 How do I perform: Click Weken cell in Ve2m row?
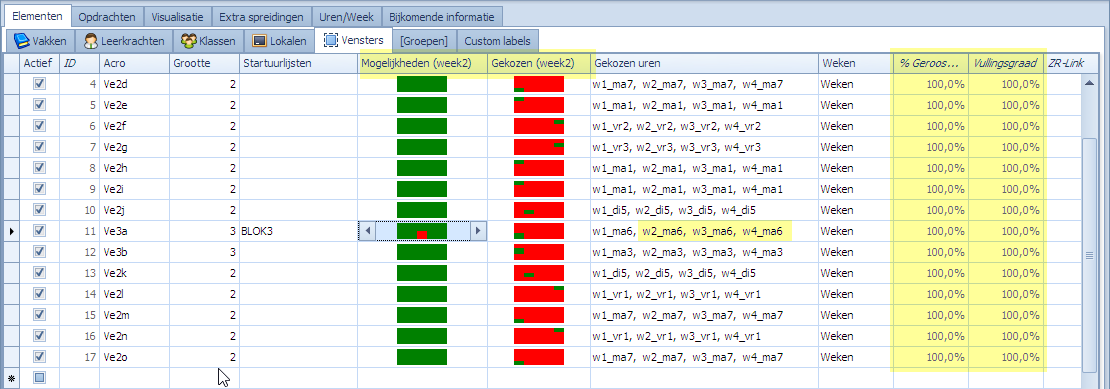tap(856, 315)
